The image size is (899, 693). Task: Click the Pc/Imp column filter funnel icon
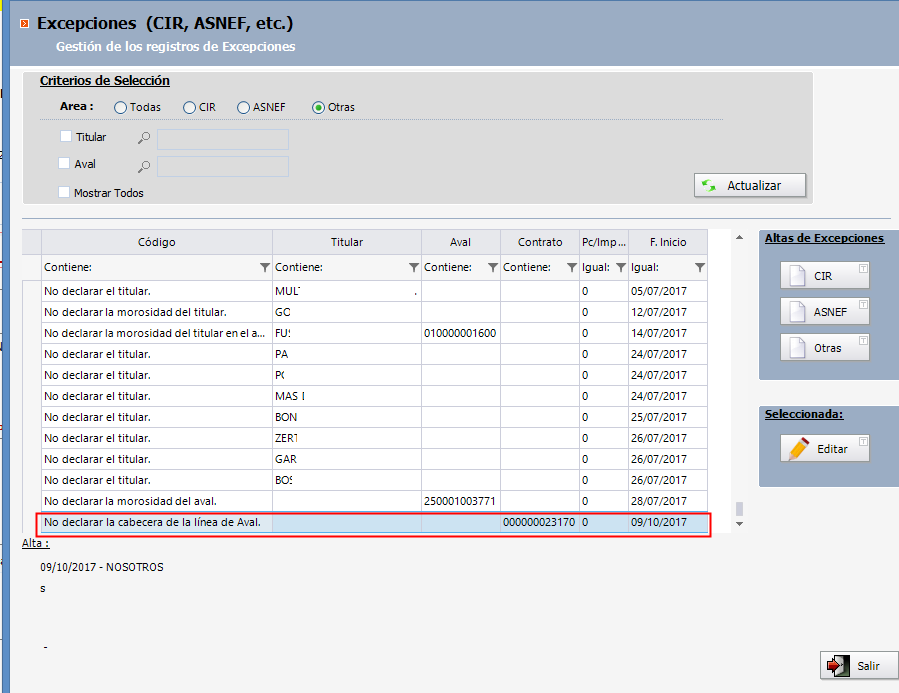pos(621,268)
